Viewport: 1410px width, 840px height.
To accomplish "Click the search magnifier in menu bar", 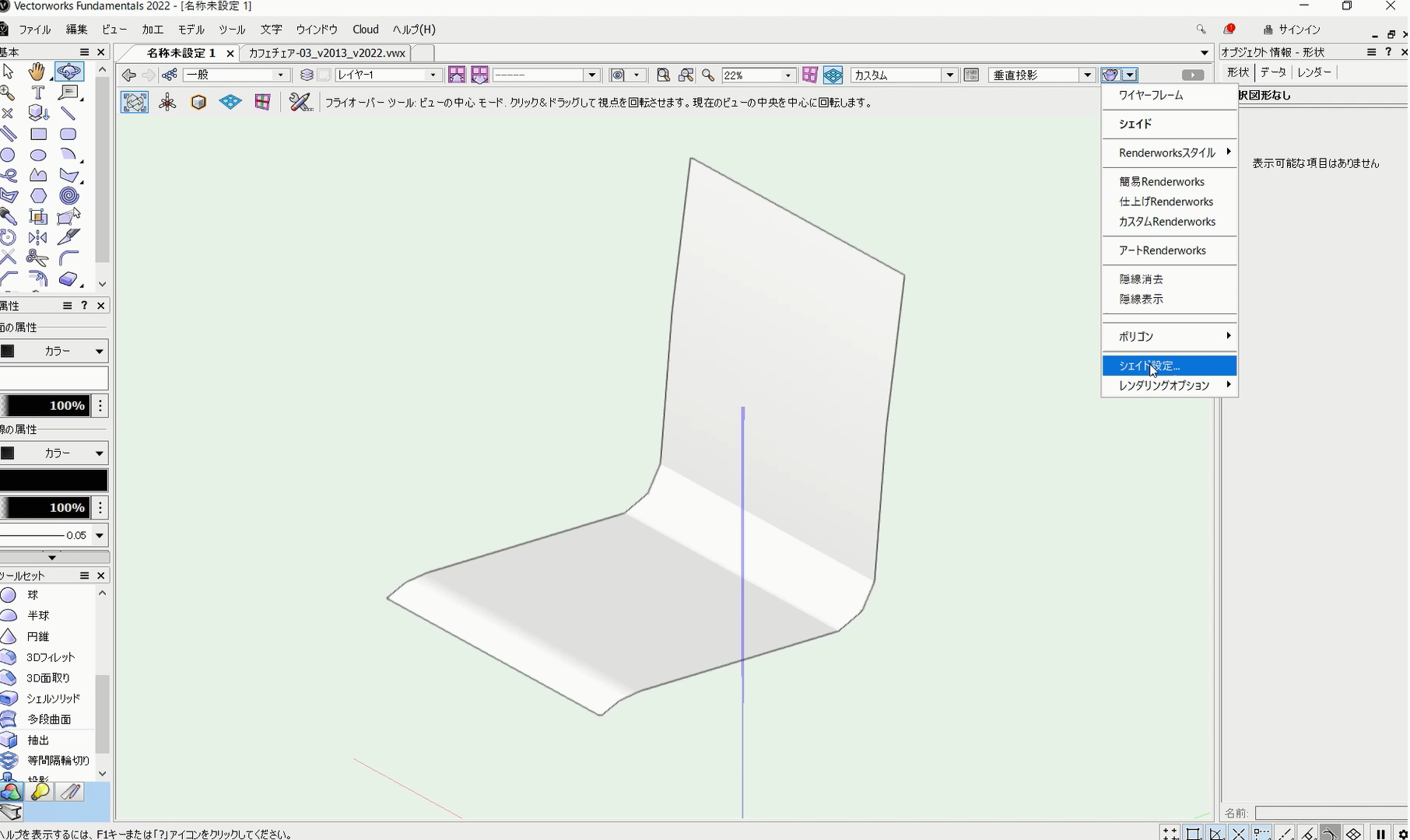I will 1201,30.
